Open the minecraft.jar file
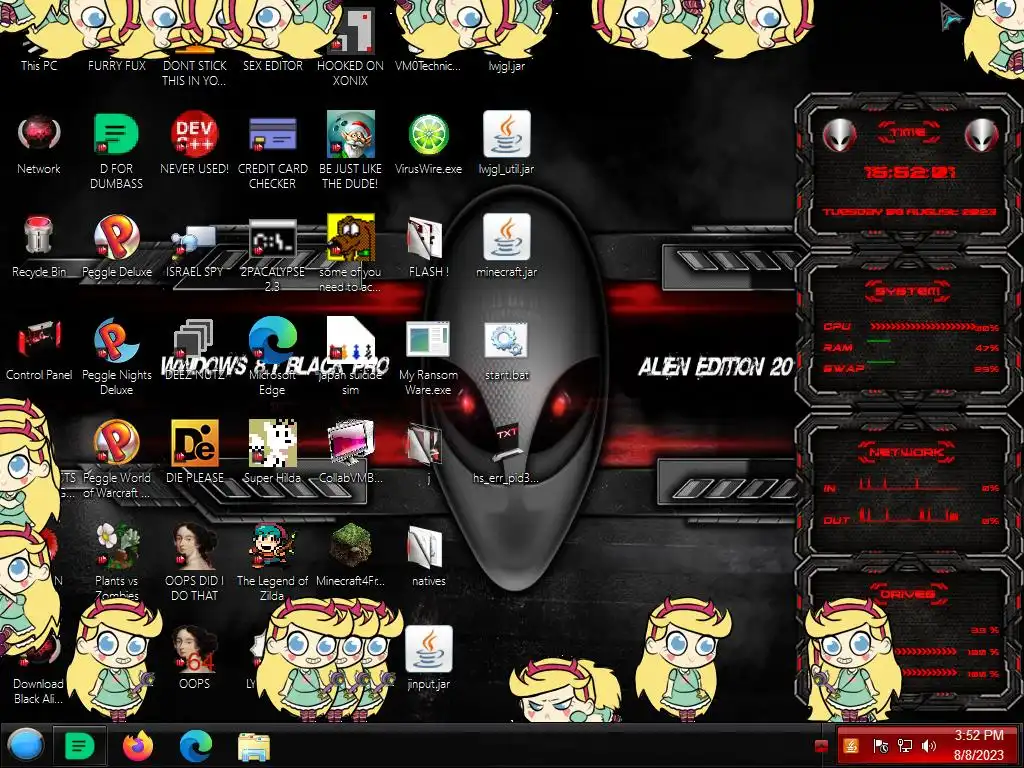1024x768 pixels. (506, 236)
